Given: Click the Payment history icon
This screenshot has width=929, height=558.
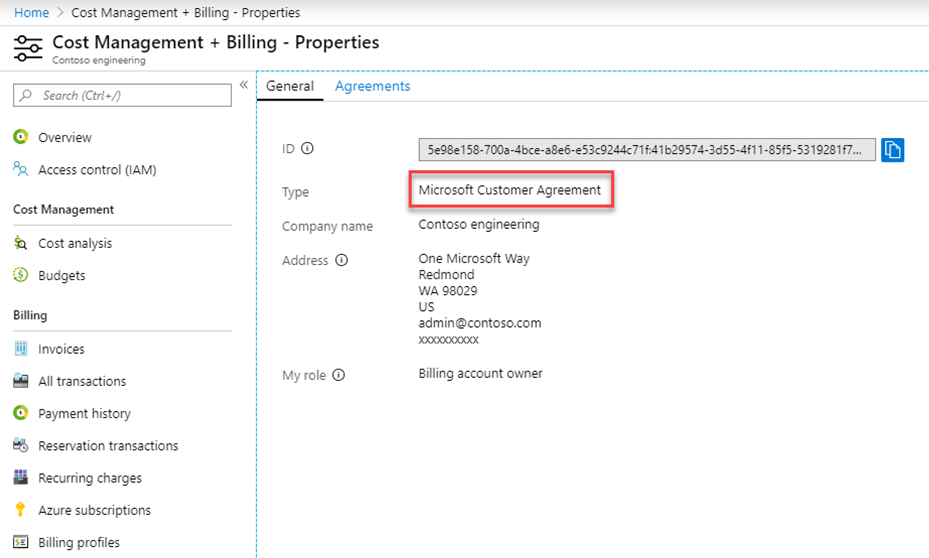Looking at the screenshot, I should [x=20, y=413].
